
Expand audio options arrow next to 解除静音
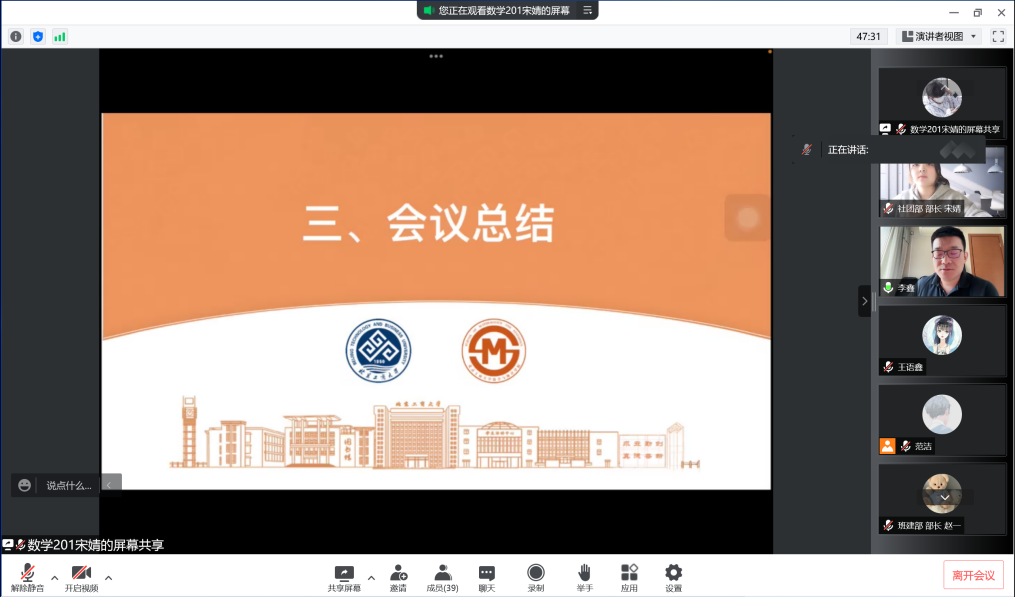pyautogui.click(x=54, y=577)
